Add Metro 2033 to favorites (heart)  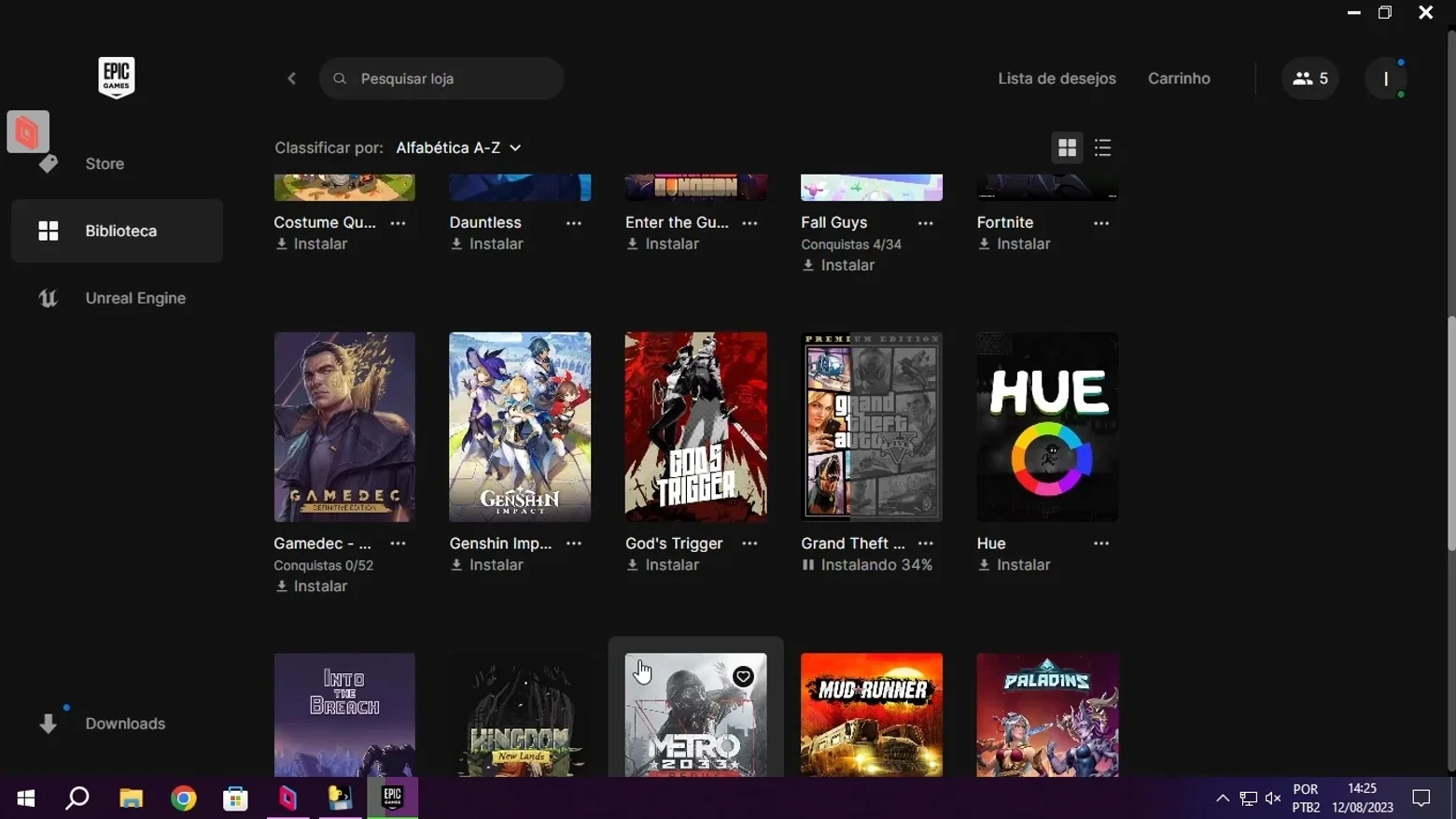tap(743, 676)
